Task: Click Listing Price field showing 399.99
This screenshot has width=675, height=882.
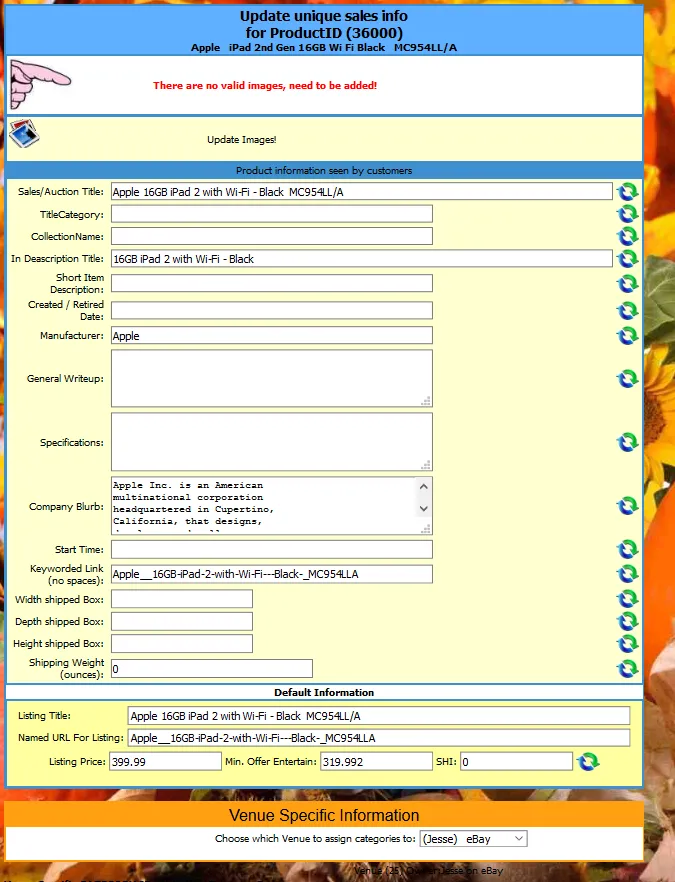Action: tap(165, 762)
